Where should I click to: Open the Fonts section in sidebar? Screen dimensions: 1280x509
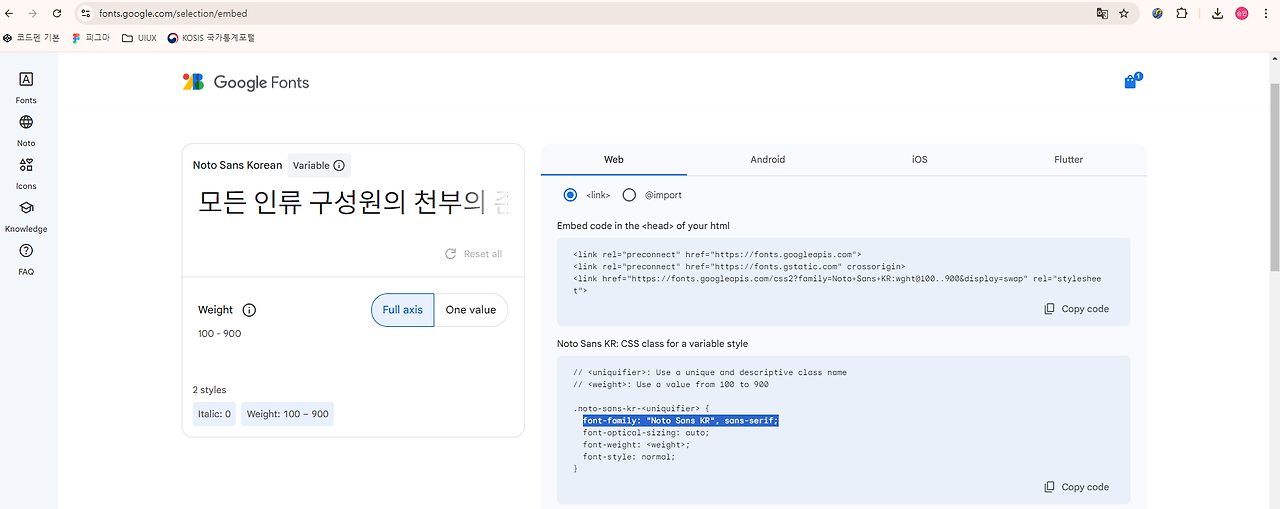click(26, 87)
